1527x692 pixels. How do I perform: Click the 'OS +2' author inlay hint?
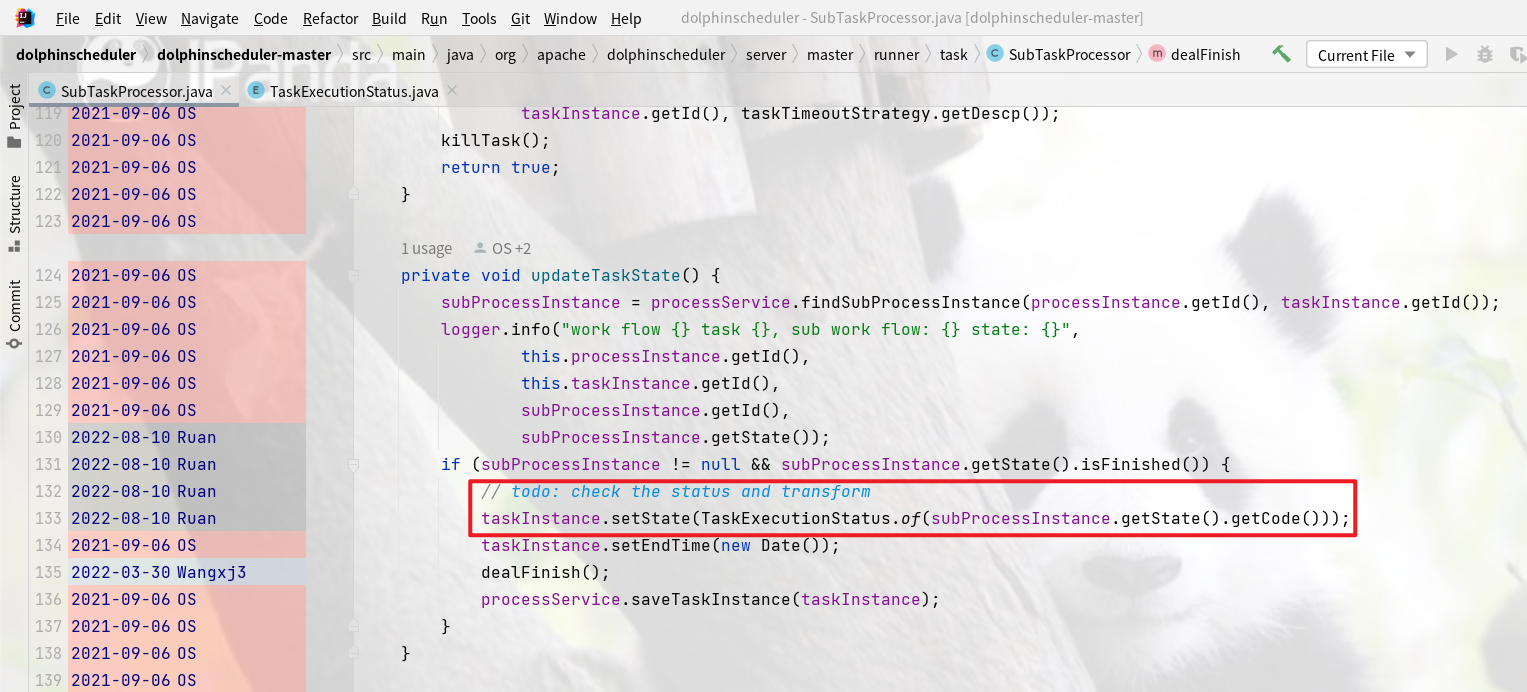502,248
